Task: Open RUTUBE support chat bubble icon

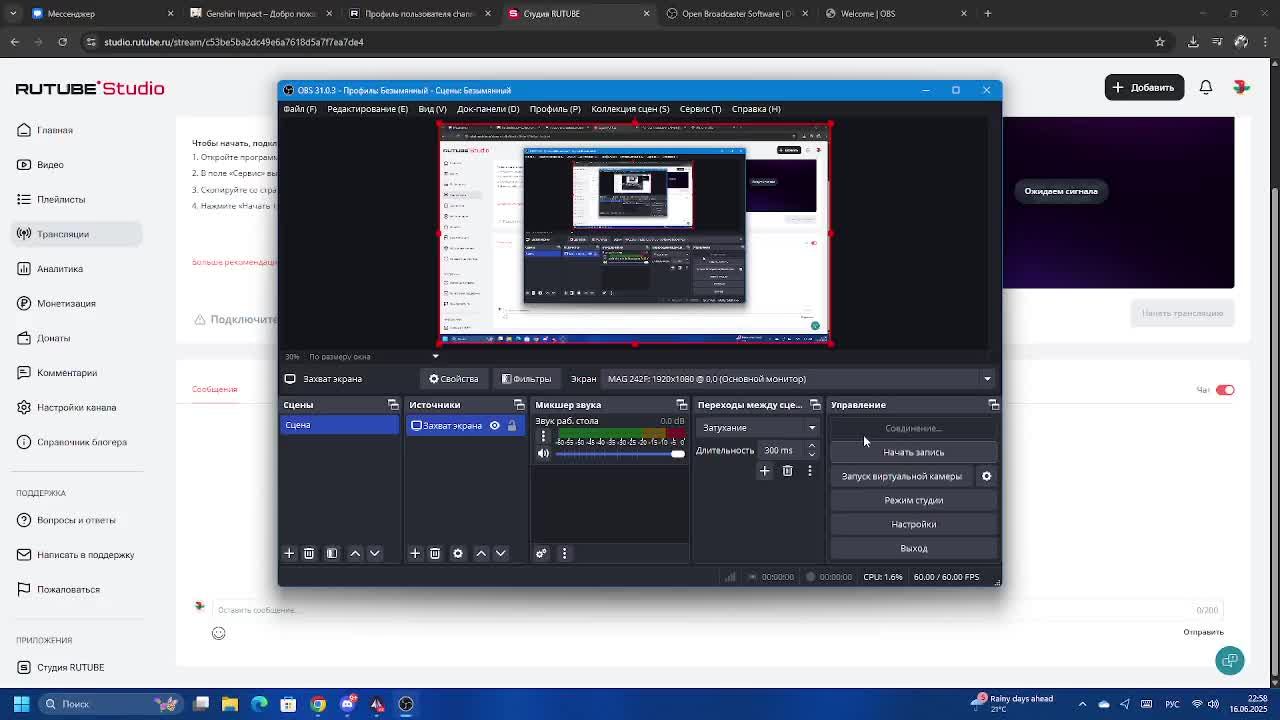Action: (x=1230, y=660)
